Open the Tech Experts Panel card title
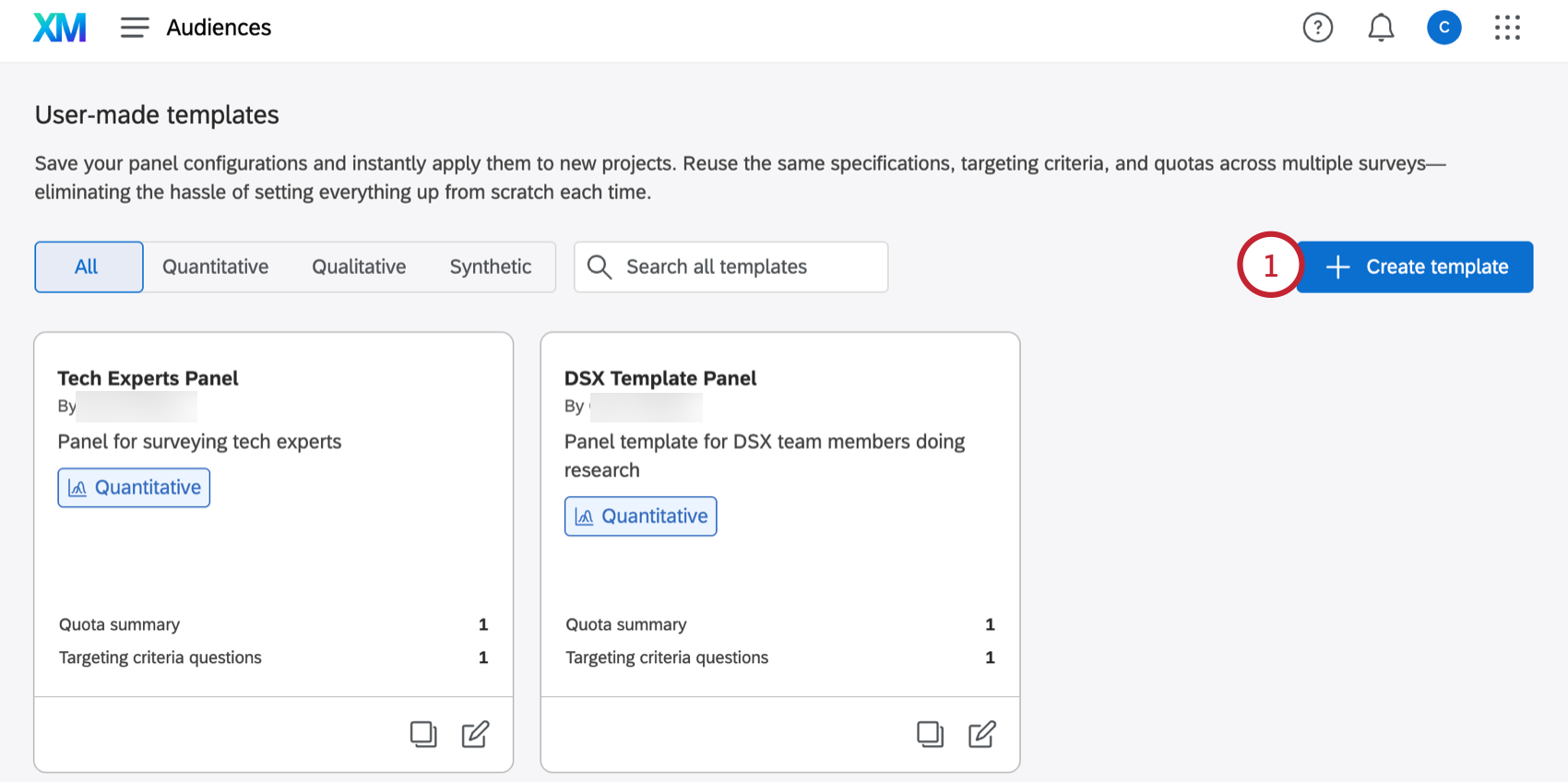The image size is (1568, 782). click(148, 378)
